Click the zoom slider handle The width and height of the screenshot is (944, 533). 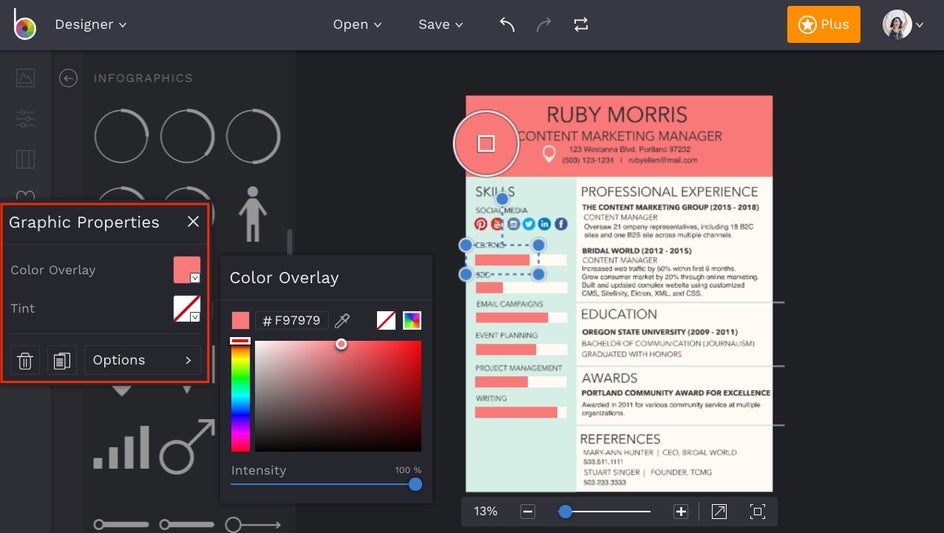pos(565,511)
